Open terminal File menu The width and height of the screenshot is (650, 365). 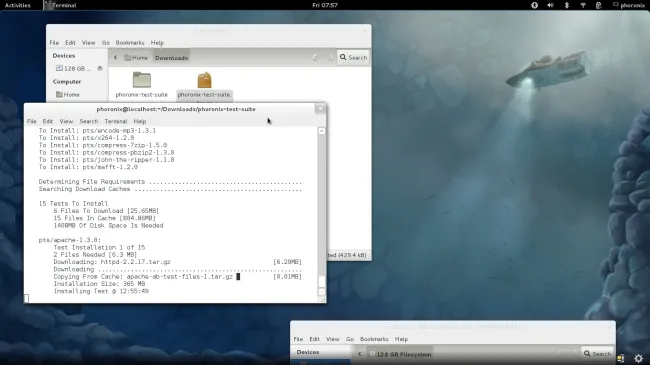(x=32, y=122)
